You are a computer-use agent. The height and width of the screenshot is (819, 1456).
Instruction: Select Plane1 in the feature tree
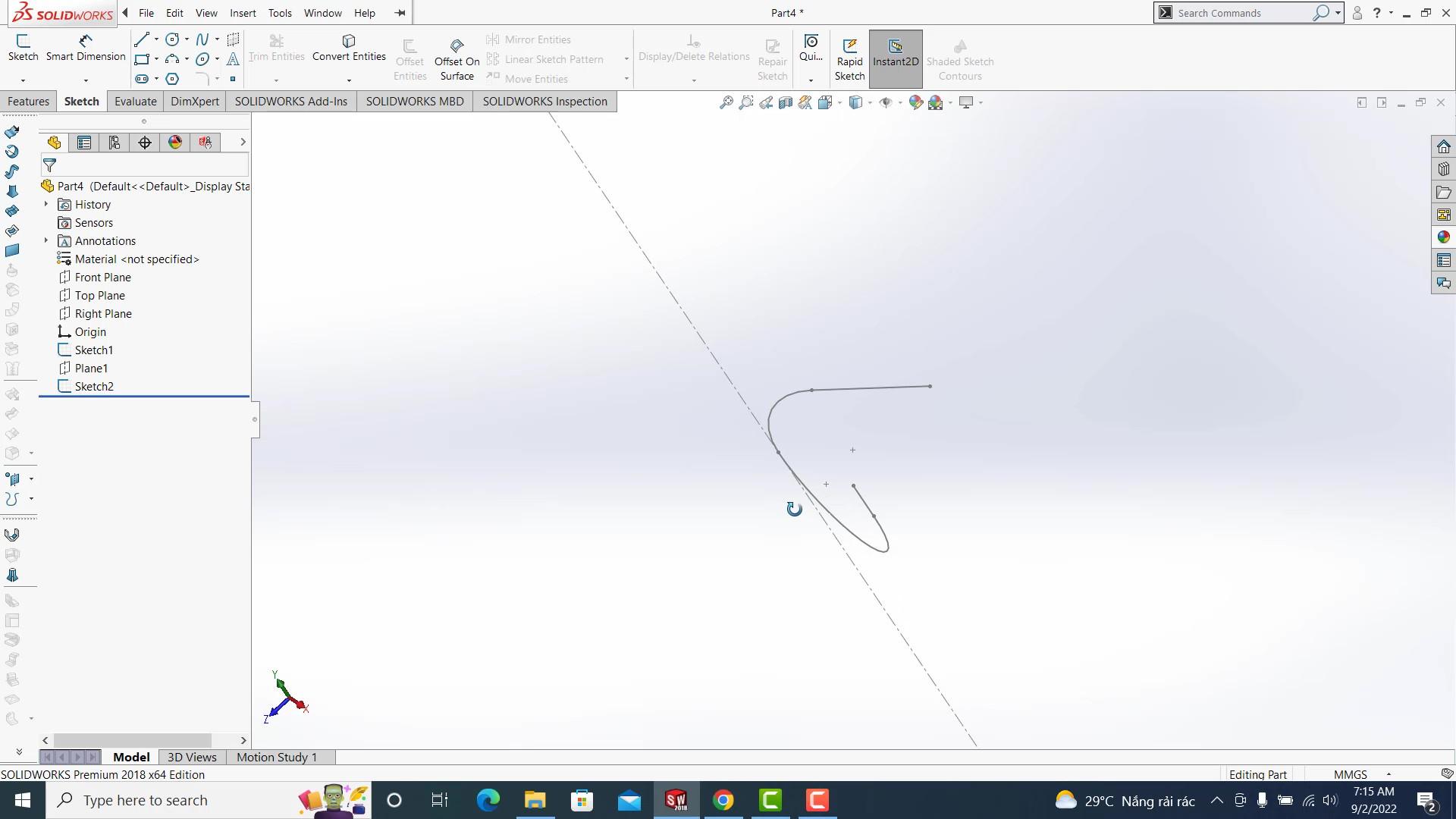(x=91, y=369)
